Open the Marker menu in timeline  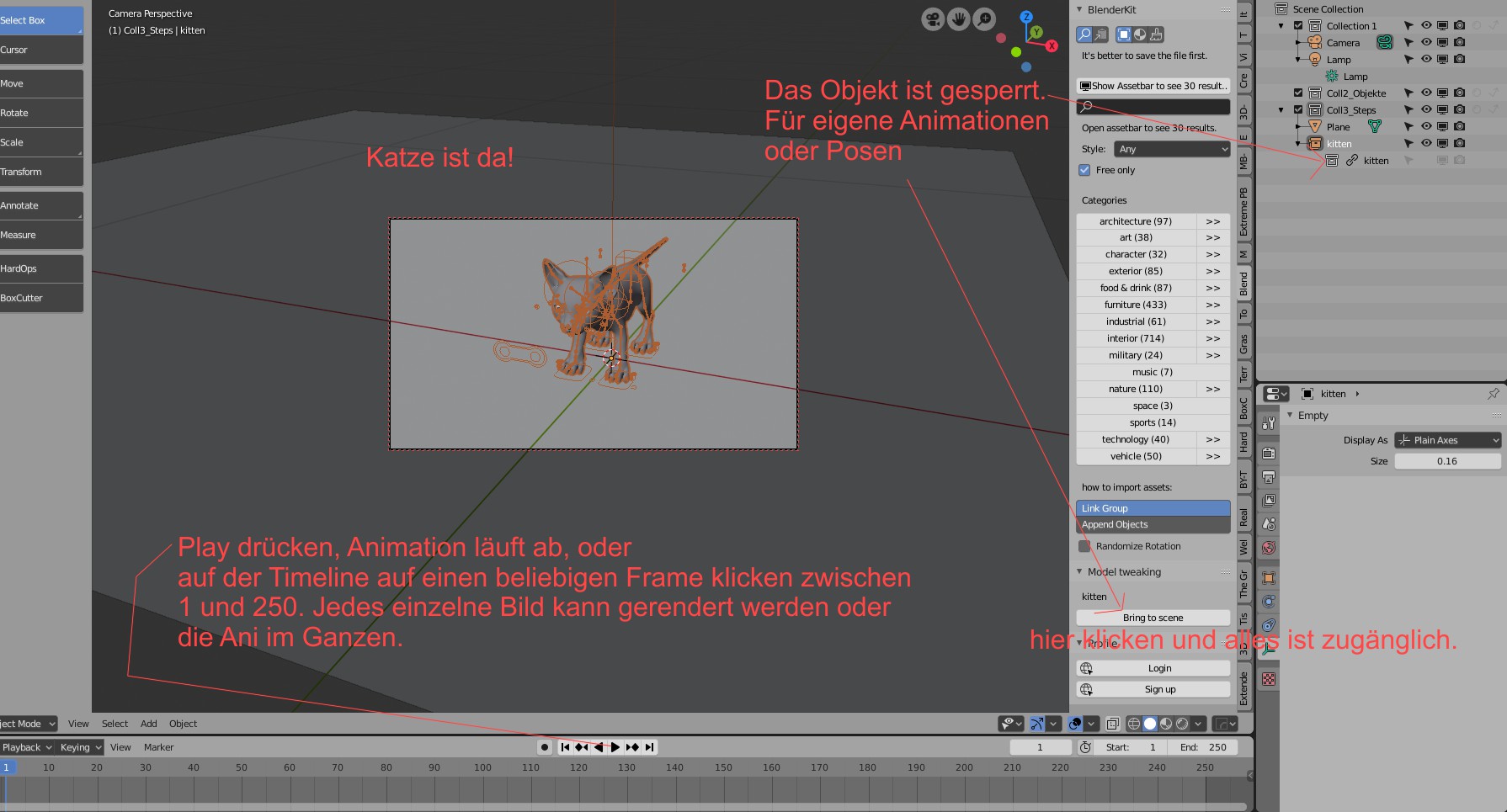[x=158, y=747]
